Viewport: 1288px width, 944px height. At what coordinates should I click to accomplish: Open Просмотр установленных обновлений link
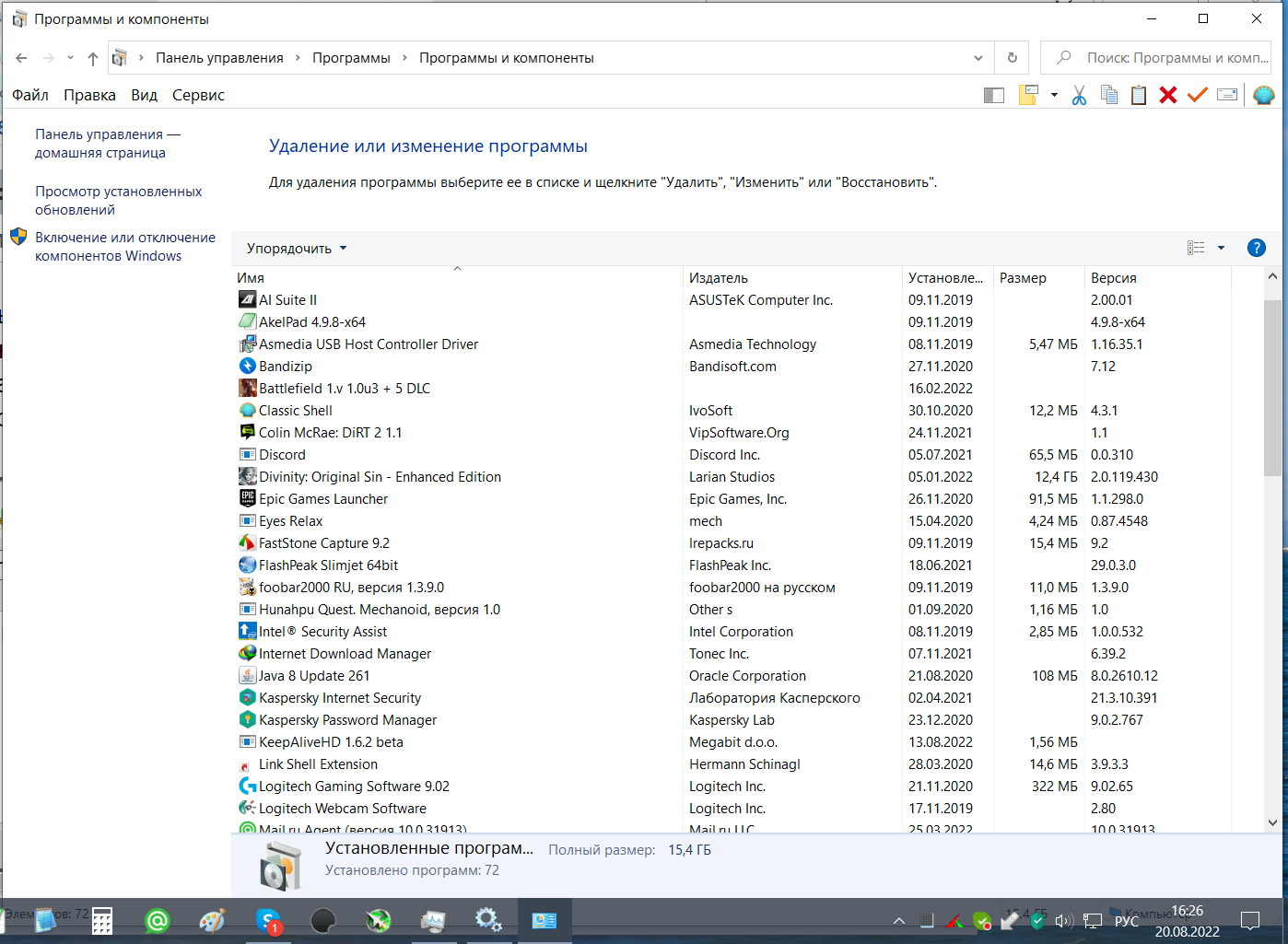coord(119,201)
